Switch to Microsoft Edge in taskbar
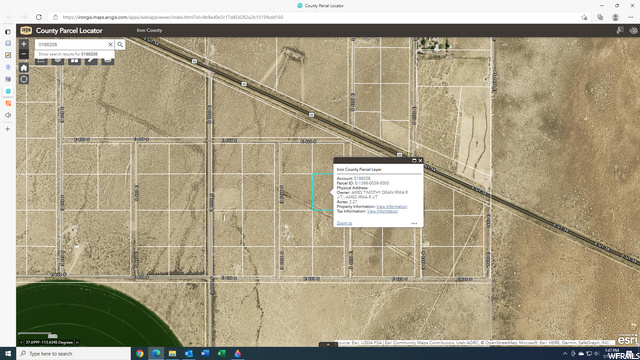The width and height of the screenshot is (640, 360). (x=156, y=353)
